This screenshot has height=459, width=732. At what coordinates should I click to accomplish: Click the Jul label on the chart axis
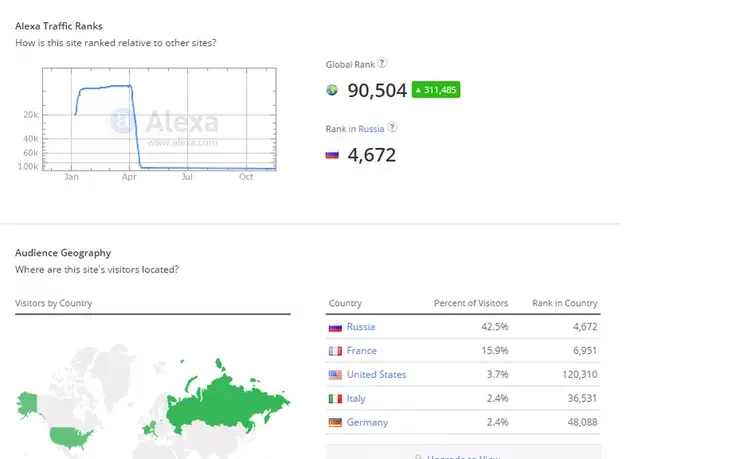(187, 177)
